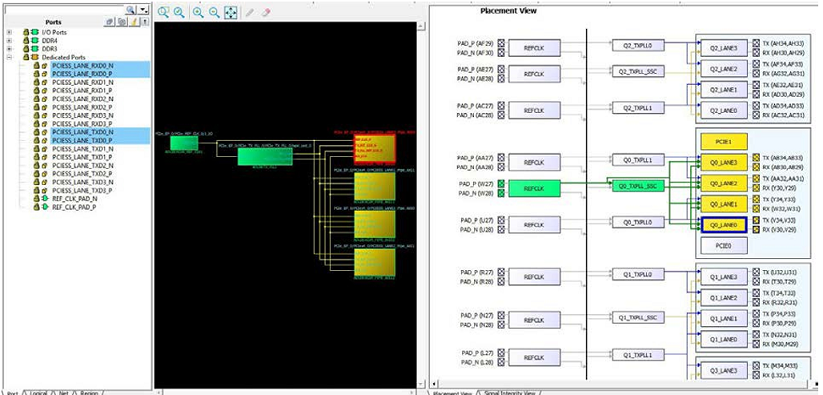This screenshot has width=823, height=395.
Task: Open the dropdown arrow beside search icon
Action: tap(144, 10)
